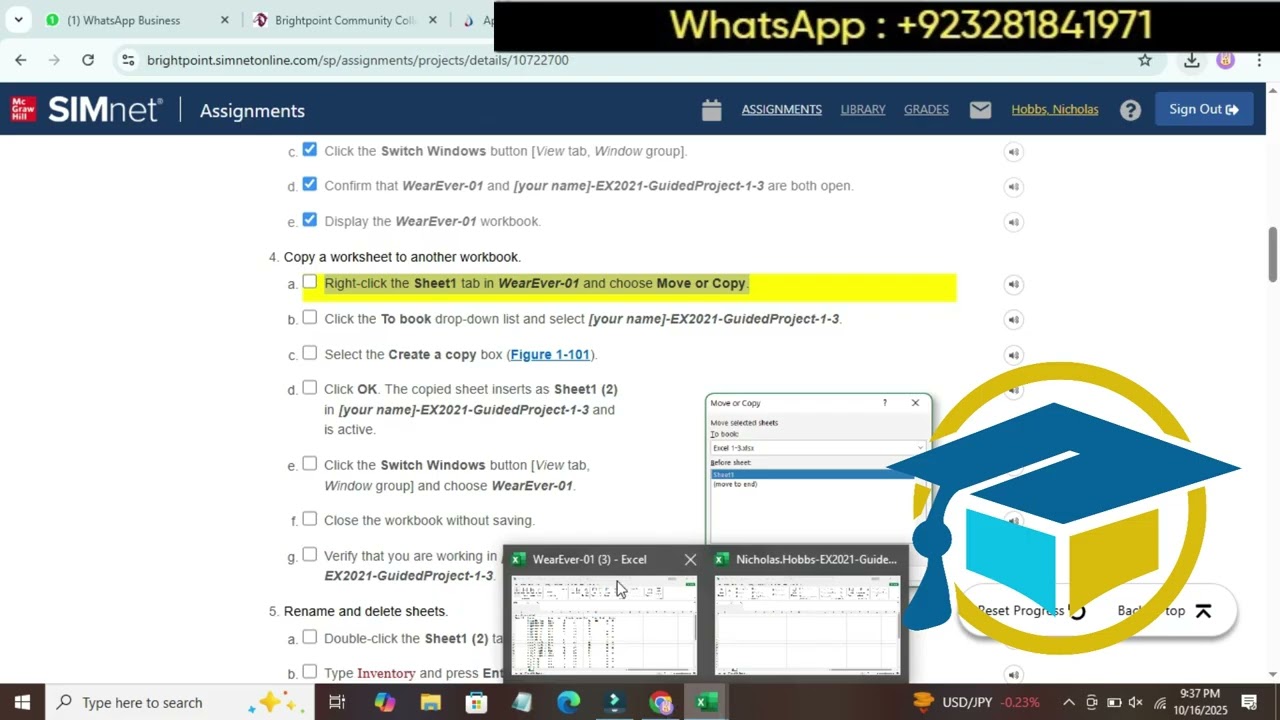Open Microsoft Edge from the taskbar
Image resolution: width=1280 pixels, height=720 pixels.
[568, 702]
